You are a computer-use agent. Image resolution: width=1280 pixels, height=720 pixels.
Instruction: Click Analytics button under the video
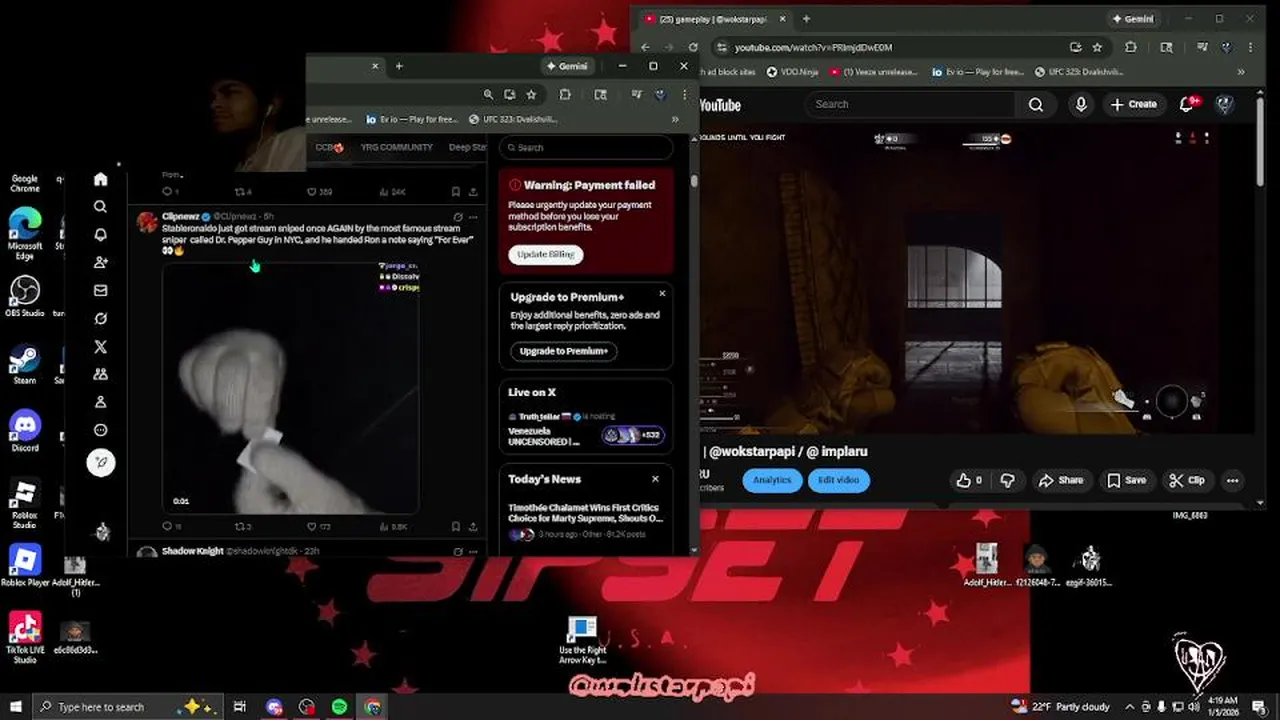[x=772, y=480]
